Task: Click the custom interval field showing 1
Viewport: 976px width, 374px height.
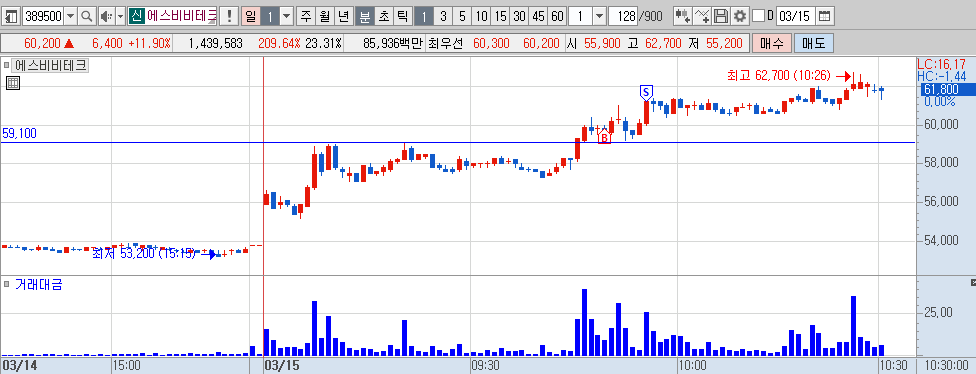Action: (x=580, y=16)
